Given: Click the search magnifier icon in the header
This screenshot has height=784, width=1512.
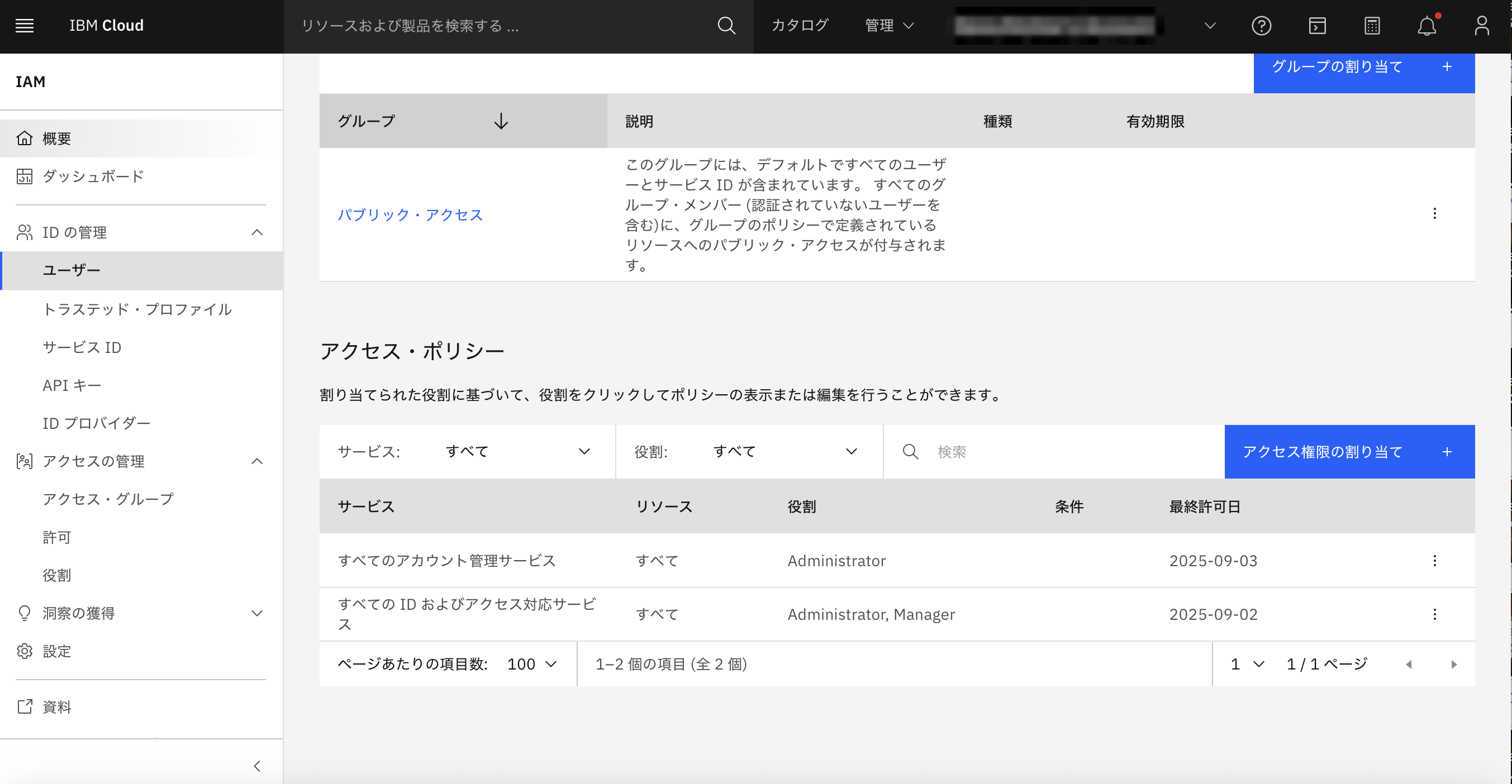Looking at the screenshot, I should (x=726, y=26).
